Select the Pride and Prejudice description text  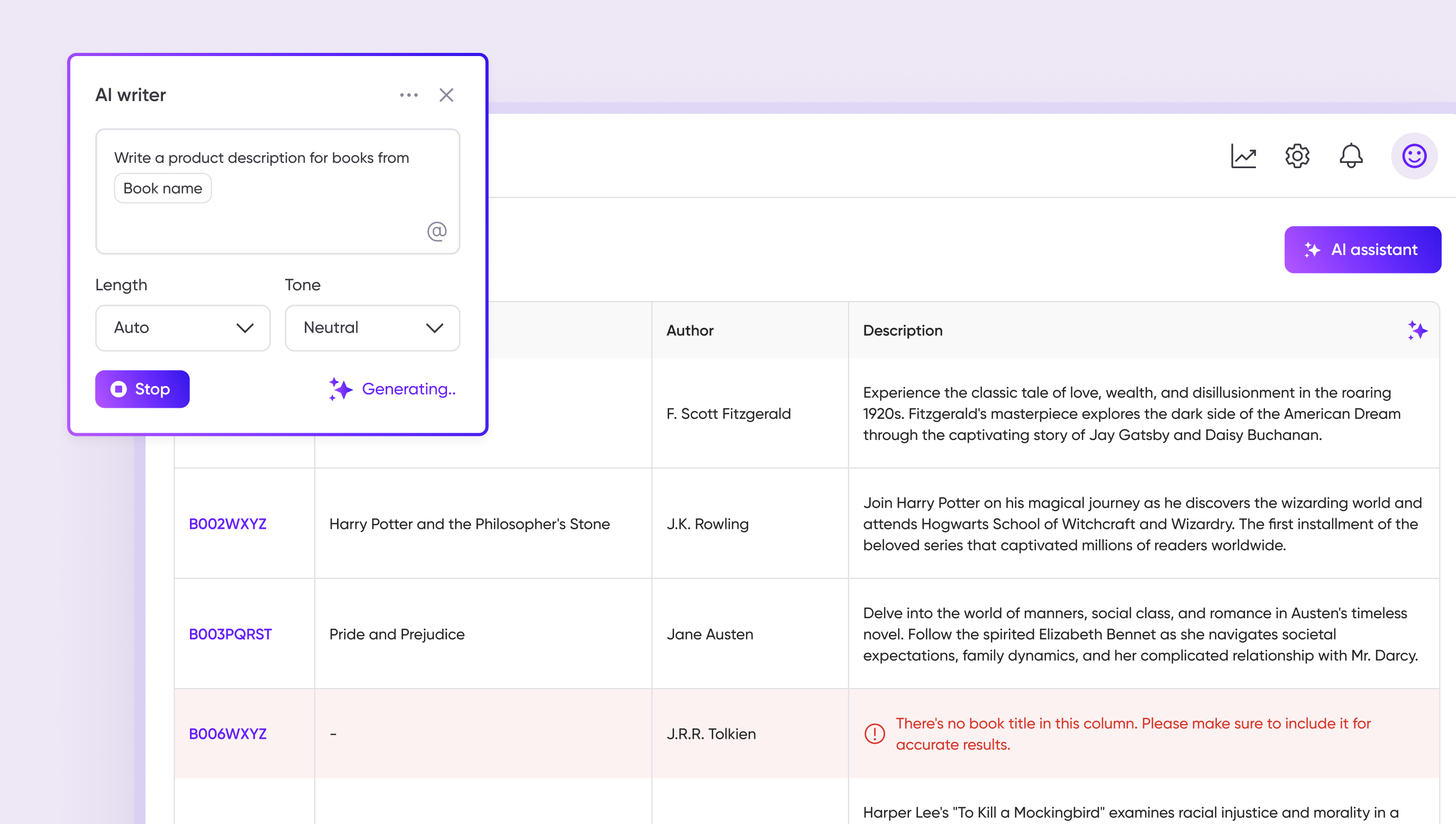pyautogui.click(x=1140, y=635)
